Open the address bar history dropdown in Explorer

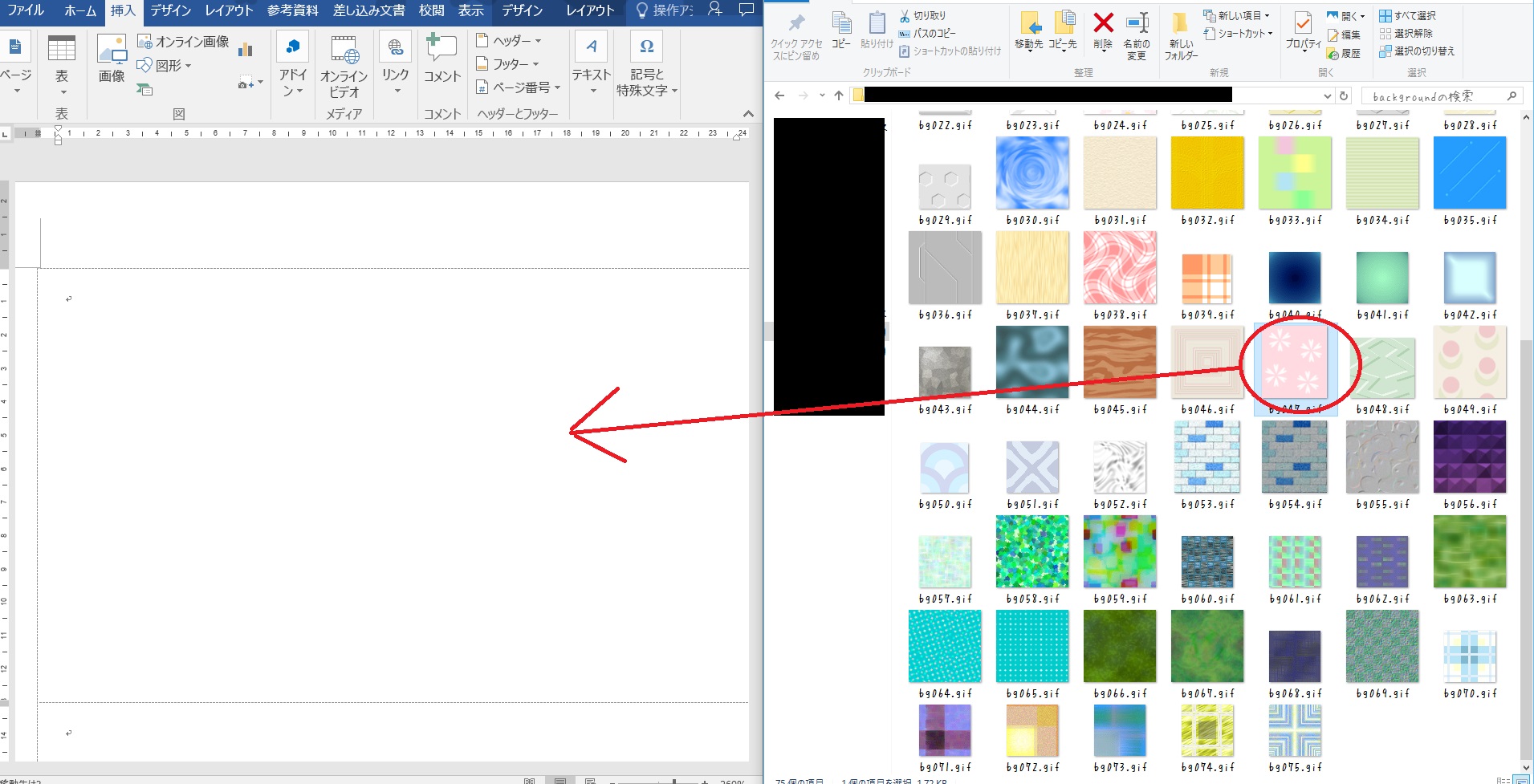click(1327, 95)
